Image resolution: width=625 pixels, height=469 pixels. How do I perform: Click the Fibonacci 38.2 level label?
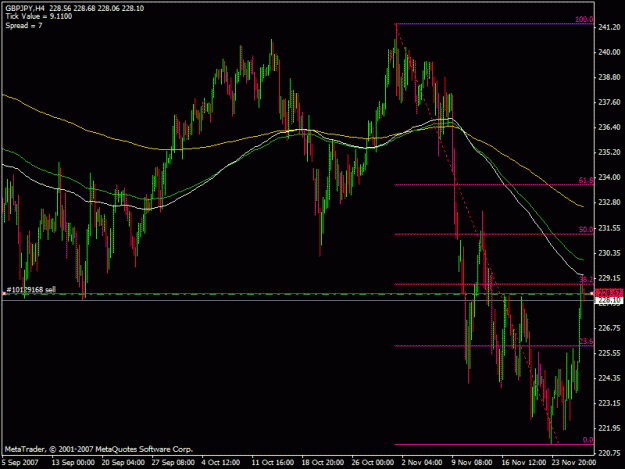pos(586,279)
